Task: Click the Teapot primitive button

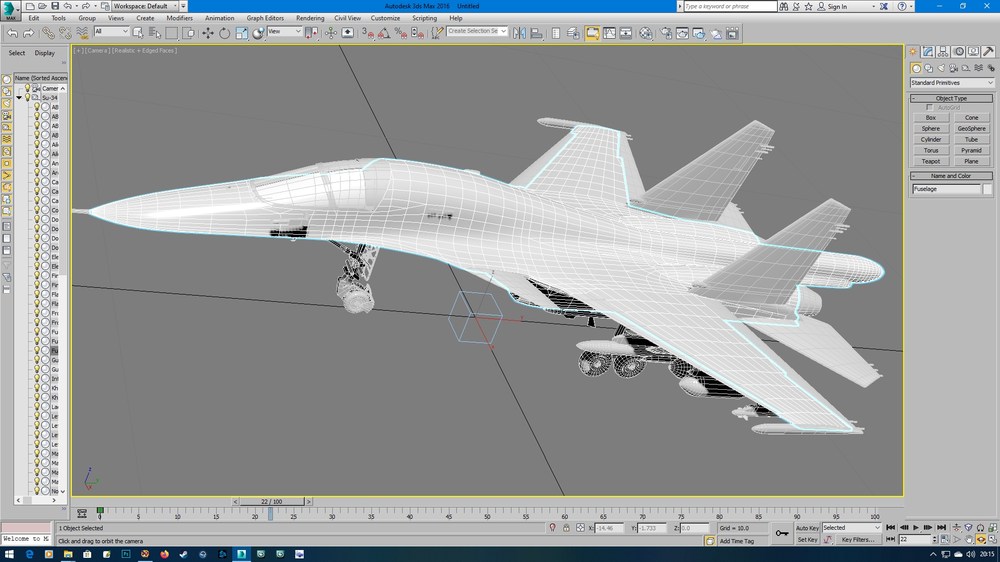Action: click(x=930, y=161)
